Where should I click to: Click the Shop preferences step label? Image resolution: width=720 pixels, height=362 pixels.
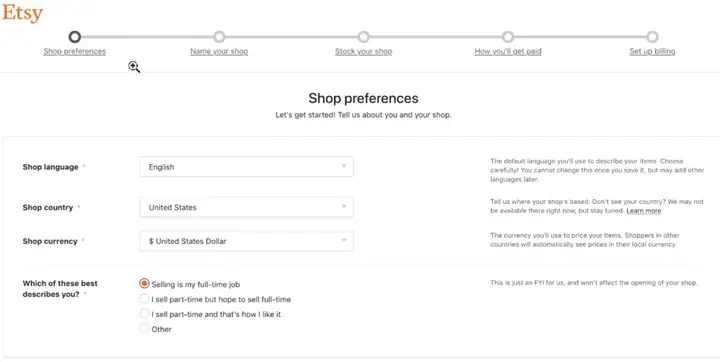point(74,51)
